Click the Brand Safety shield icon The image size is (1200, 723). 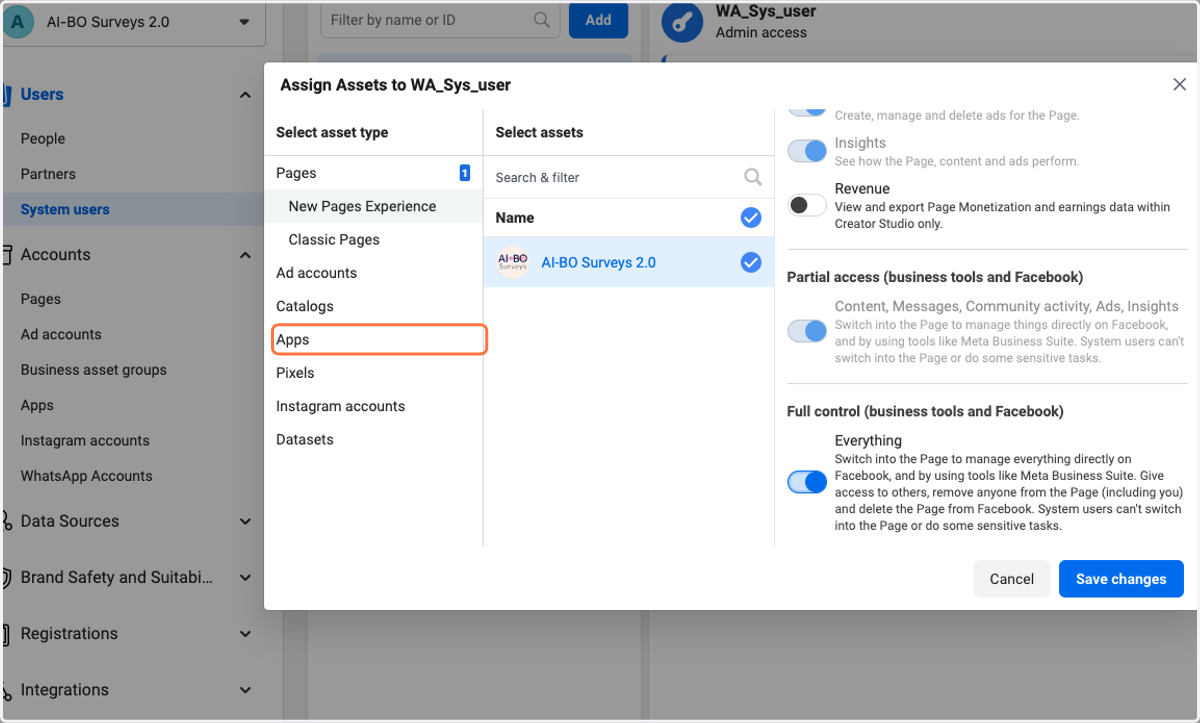(7, 578)
